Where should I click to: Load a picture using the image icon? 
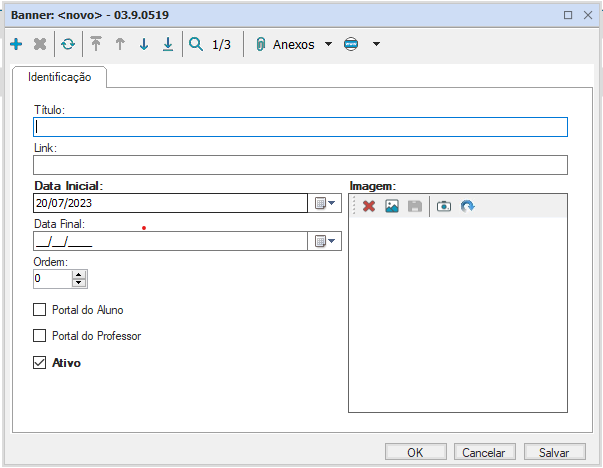pyautogui.click(x=392, y=206)
